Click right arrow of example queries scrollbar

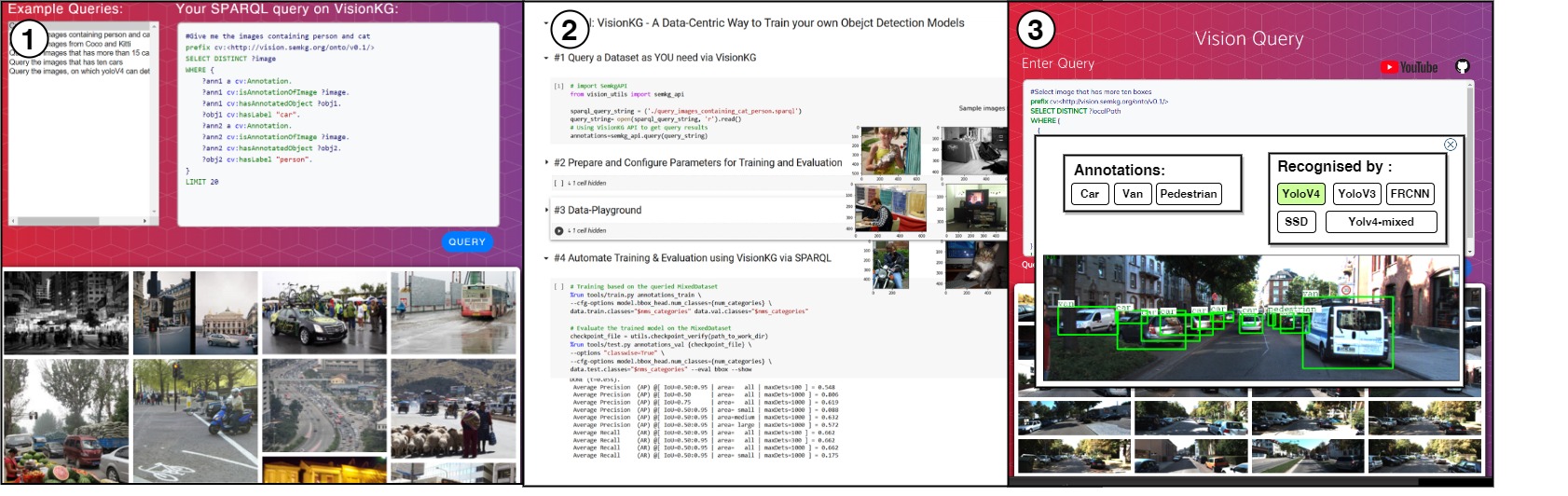click(145, 221)
